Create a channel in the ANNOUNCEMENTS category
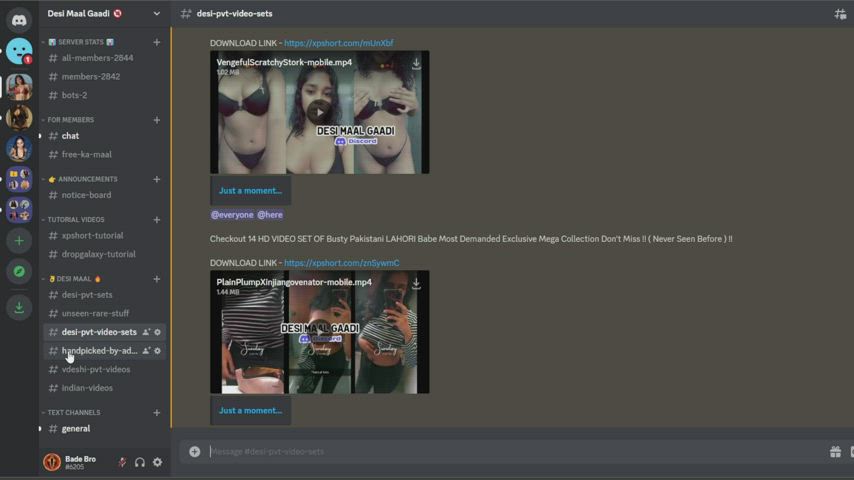This screenshot has width=854, height=480. 157,179
